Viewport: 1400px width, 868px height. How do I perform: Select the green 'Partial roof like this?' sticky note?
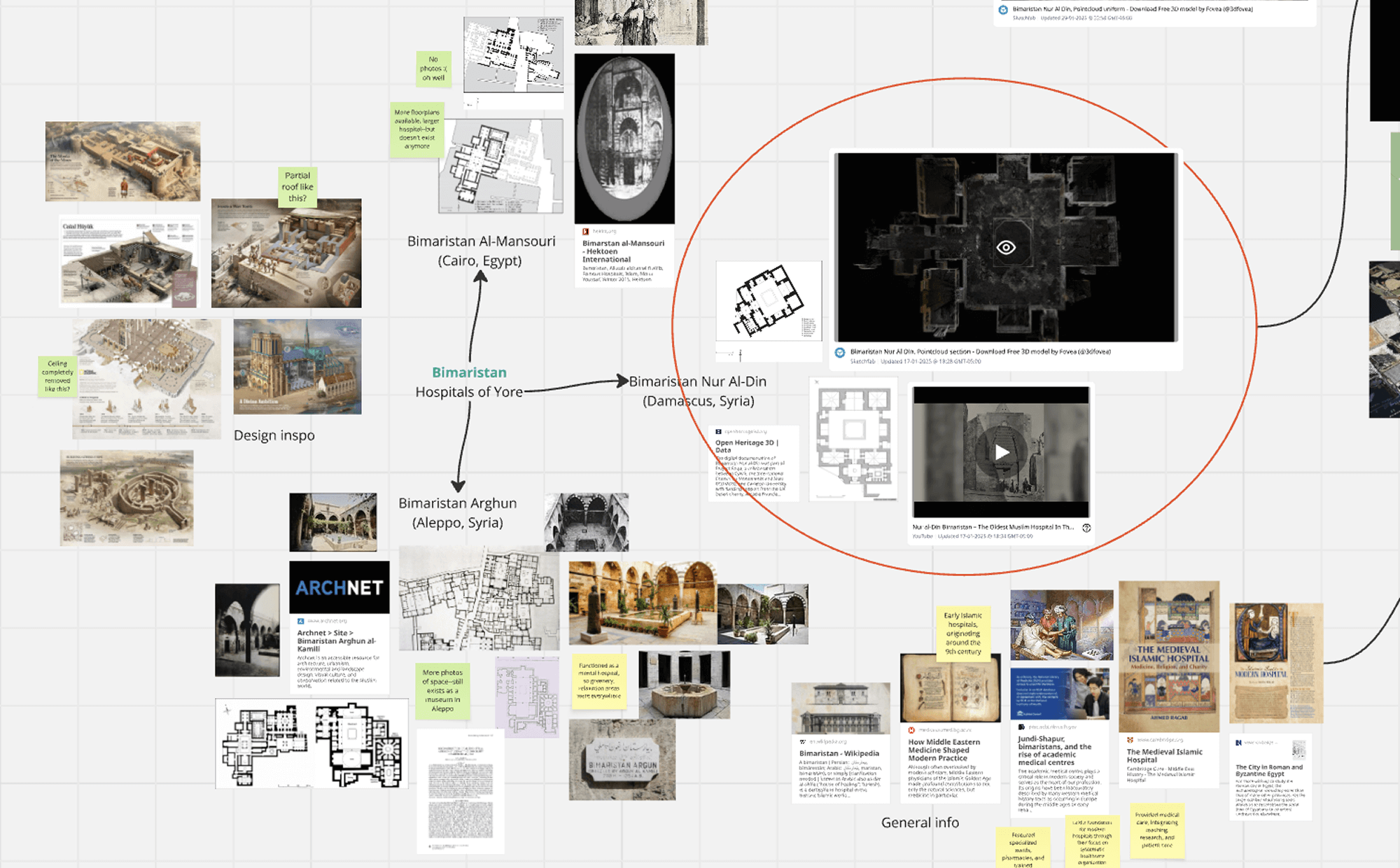click(x=297, y=187)
